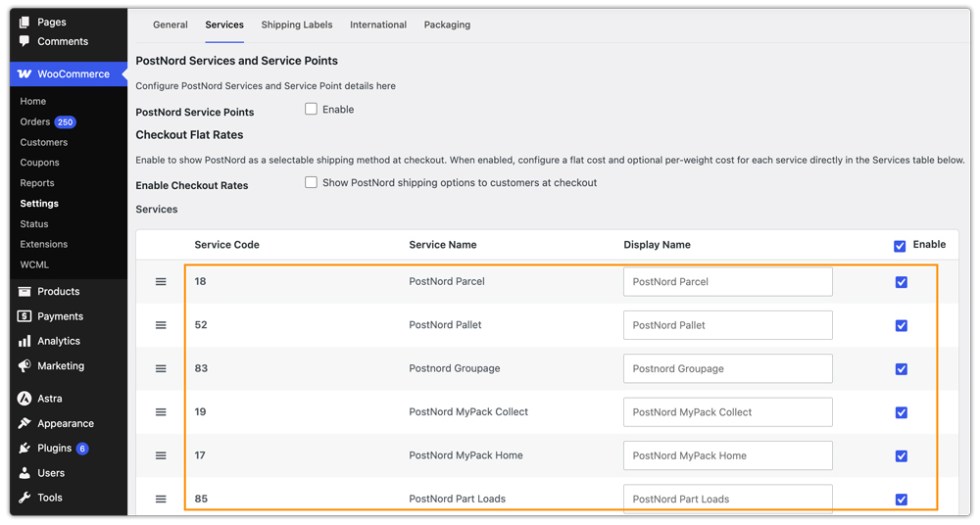Click service code 83 cell
This screenshot has height=525, width=980.
click(x=201, y=368)
